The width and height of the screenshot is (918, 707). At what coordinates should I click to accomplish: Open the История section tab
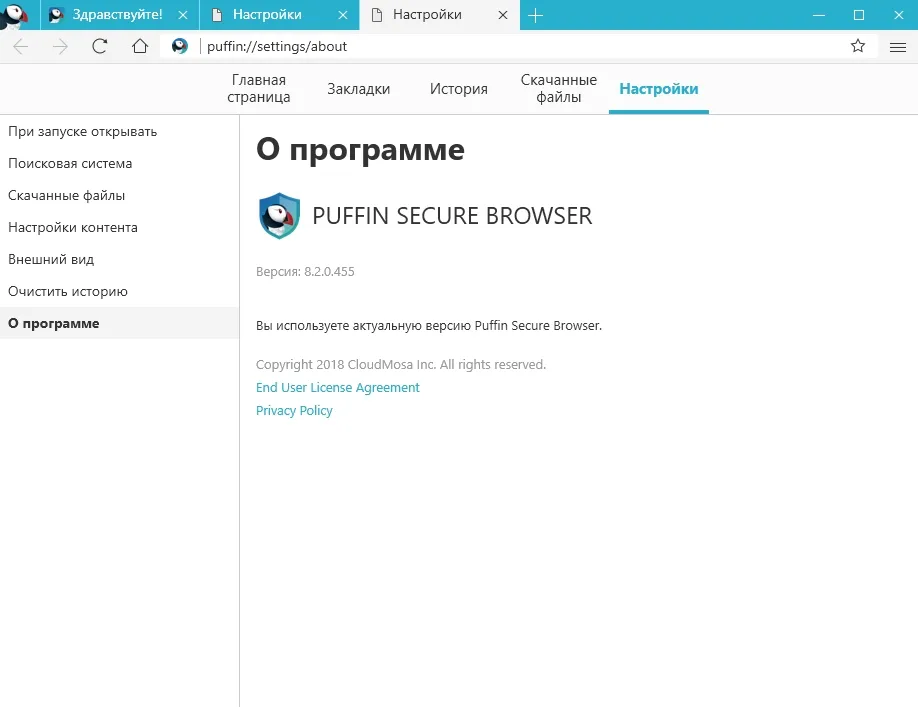click(458, 89)
